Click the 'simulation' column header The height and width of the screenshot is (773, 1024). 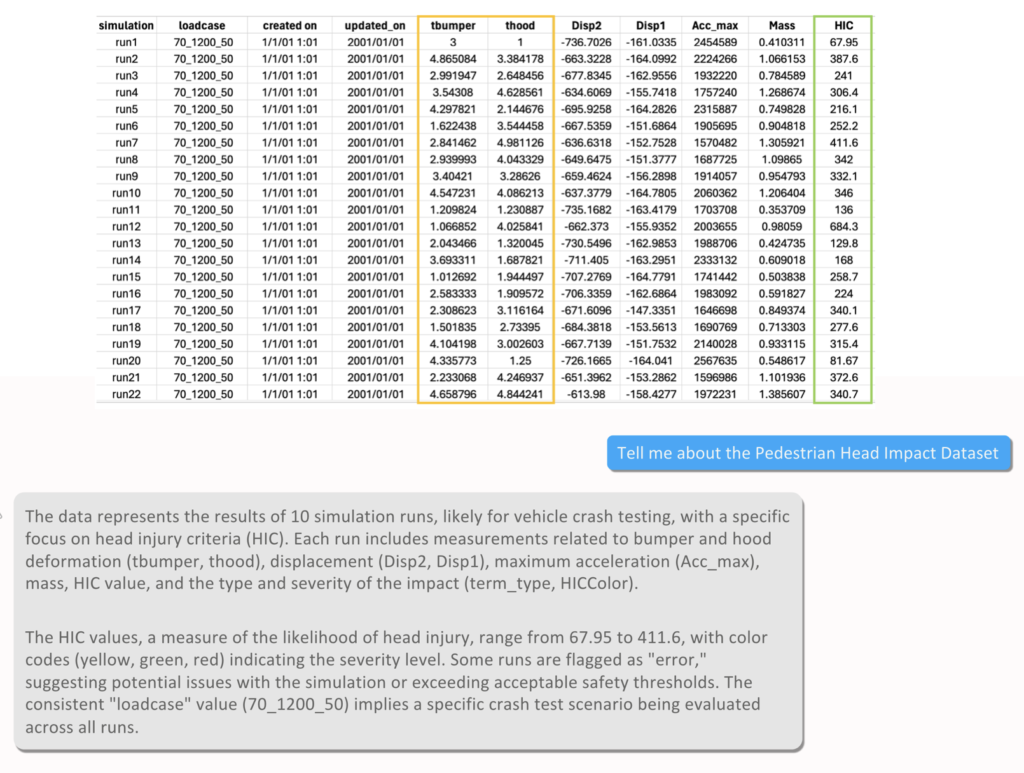click(x=126, y=25)
